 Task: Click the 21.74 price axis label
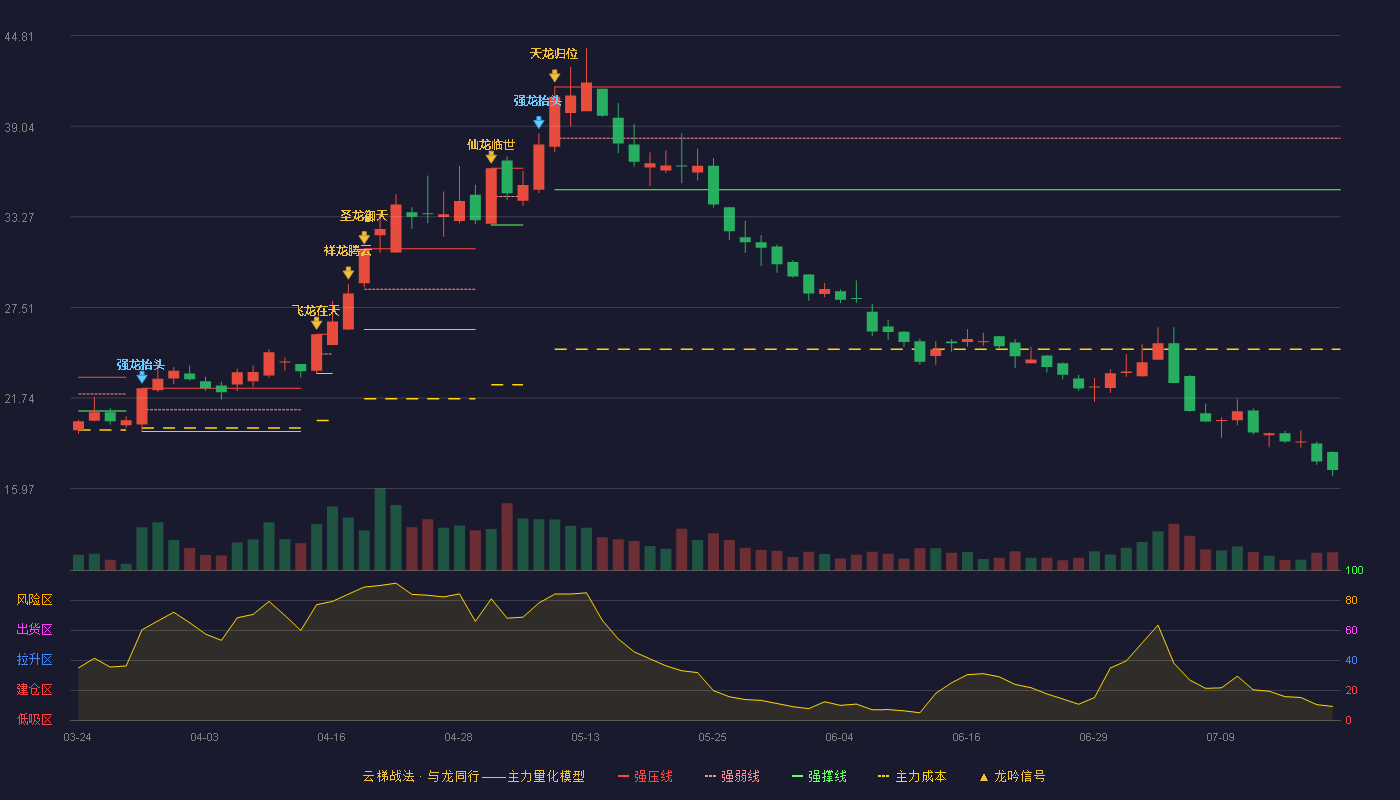click(x=19, y=399)
